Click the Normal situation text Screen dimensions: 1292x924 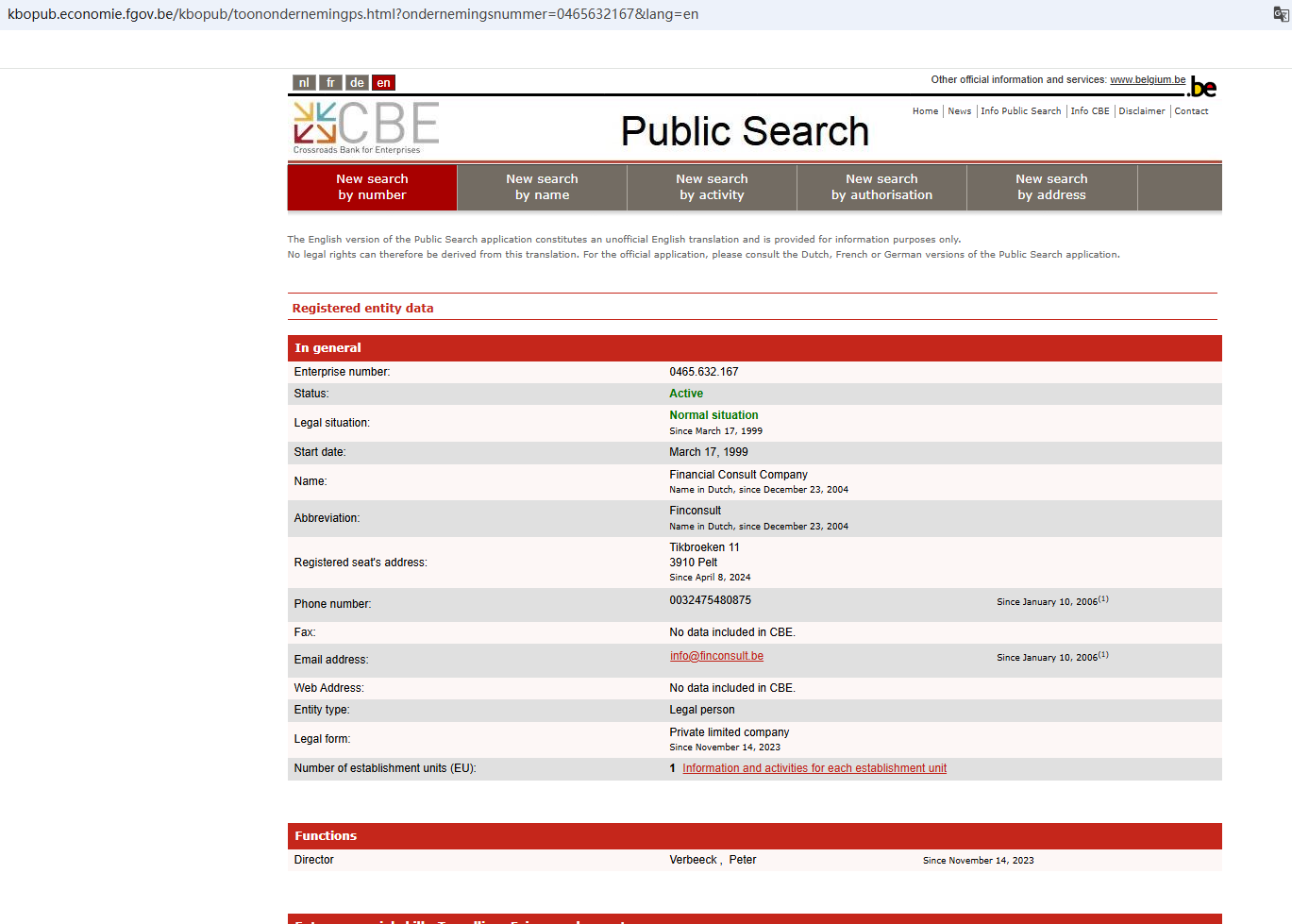(713, 415)
